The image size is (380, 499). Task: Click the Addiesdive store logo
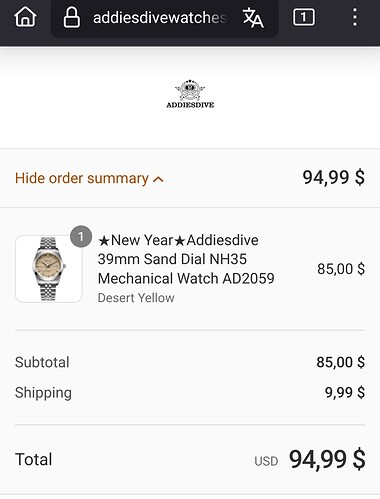click(x=190, y=94)
